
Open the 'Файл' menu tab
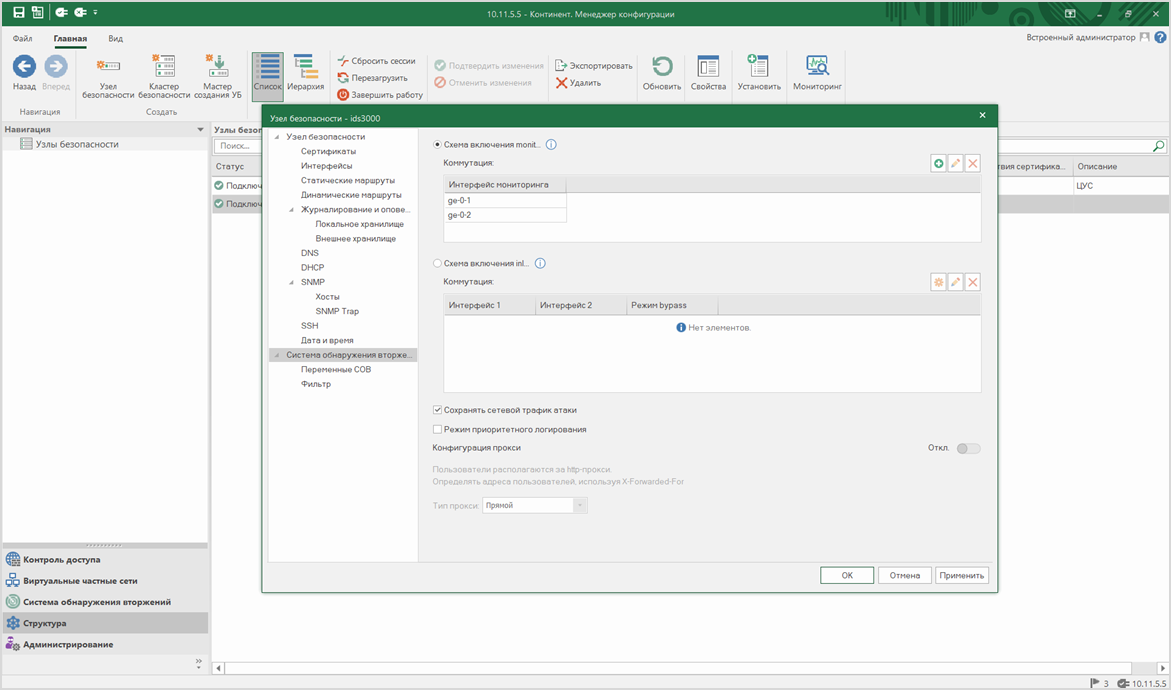[22, 39]
